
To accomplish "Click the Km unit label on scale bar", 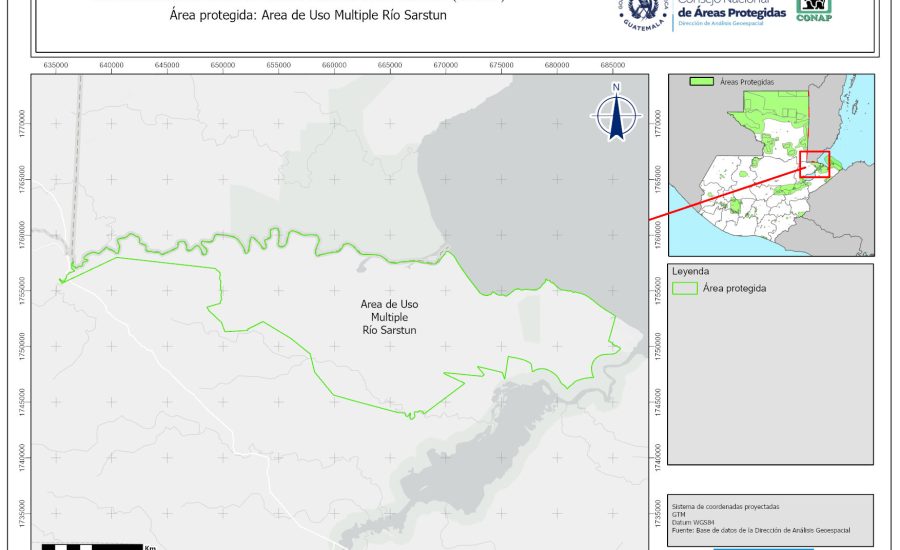I will [x=150, y=546].
